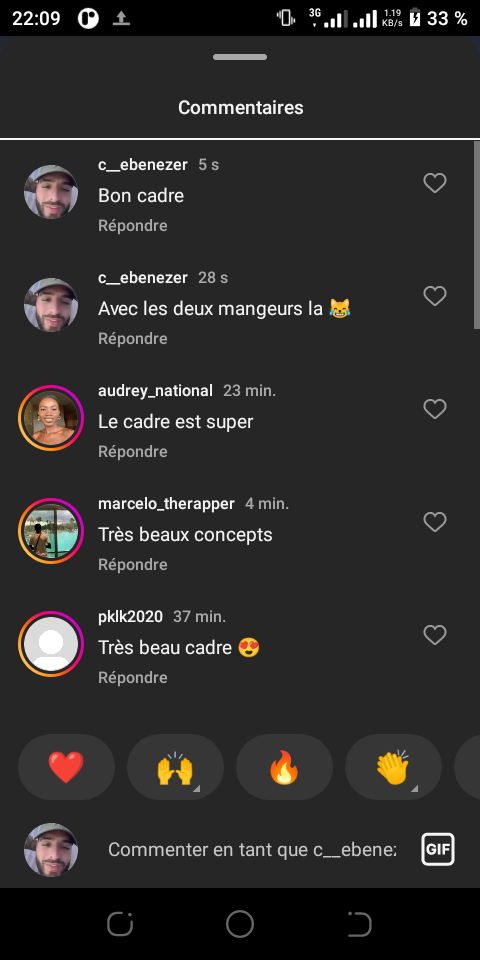Tap the Android home navigation button
The width and height of the screenshot is (480, 960).
[240, 924]
